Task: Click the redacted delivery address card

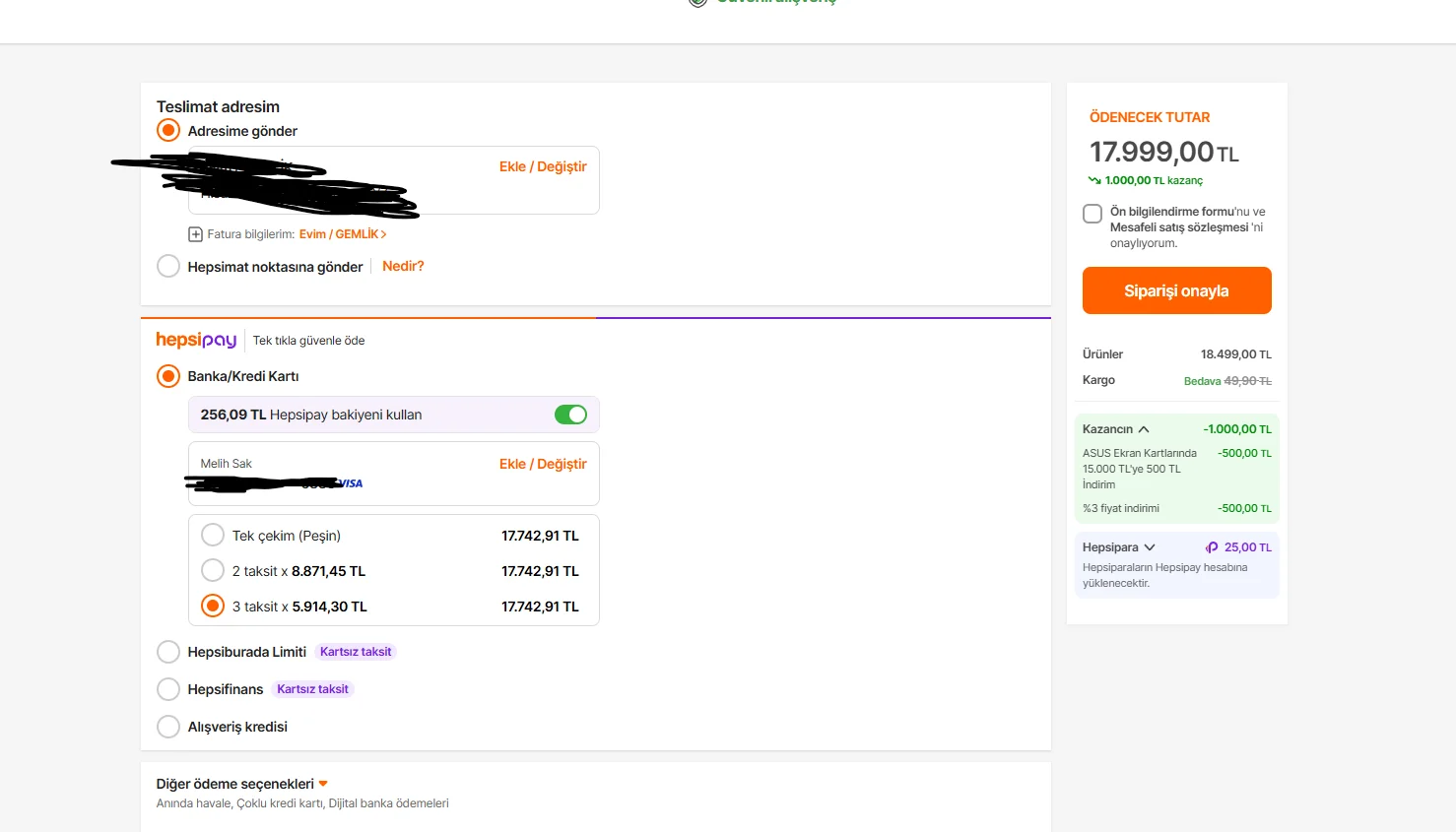Action: 394,180
